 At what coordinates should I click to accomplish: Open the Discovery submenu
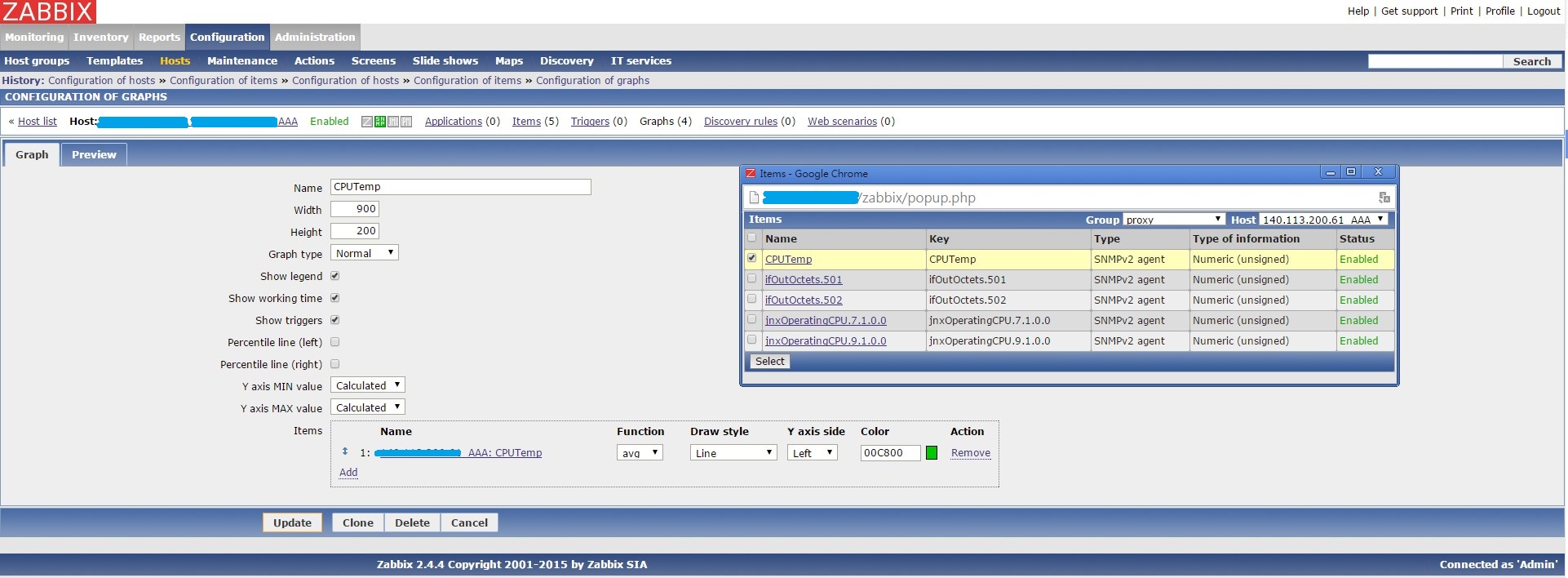(567, 61)
